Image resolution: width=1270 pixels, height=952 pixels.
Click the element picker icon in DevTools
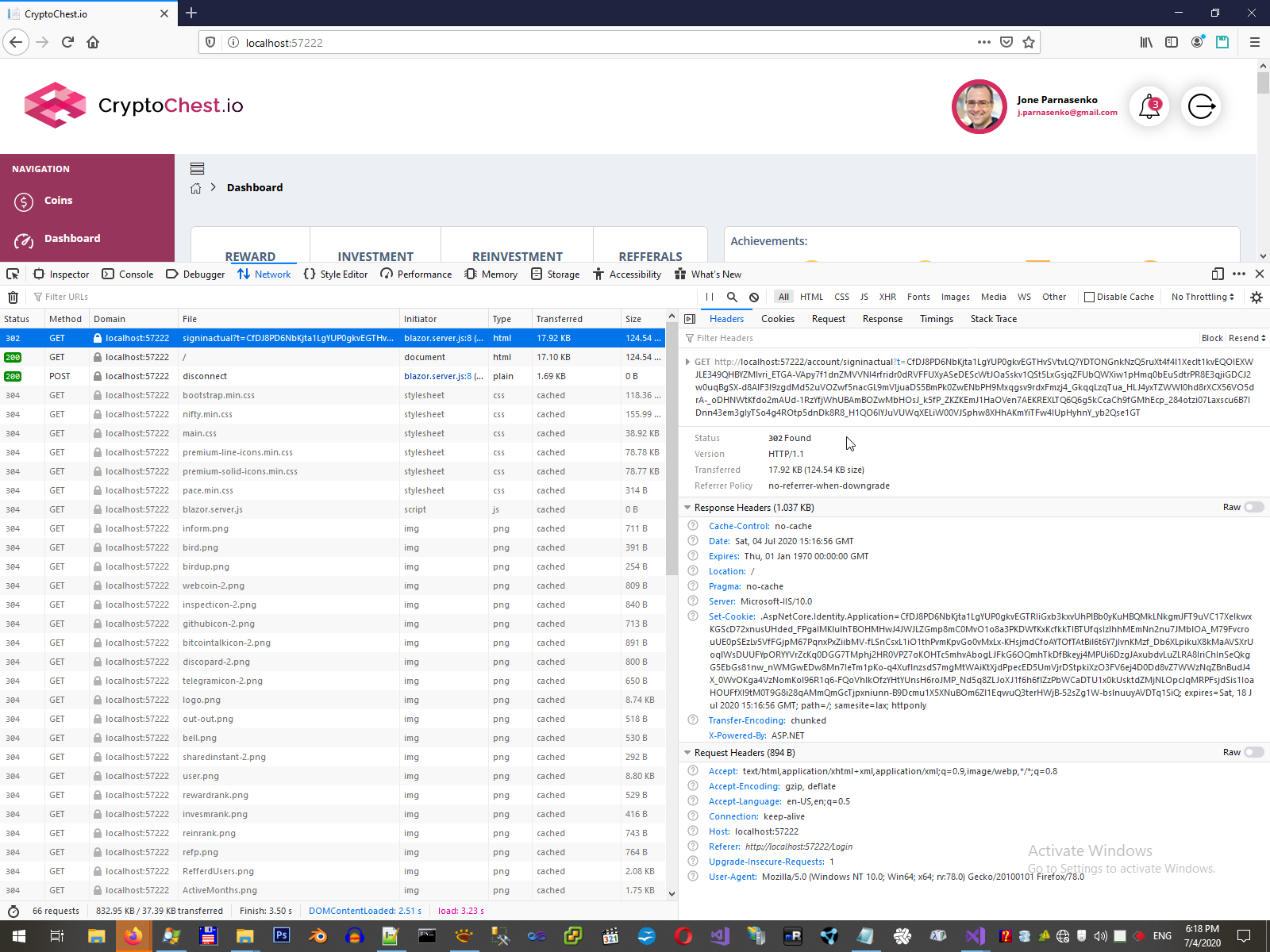click(13, 274)
